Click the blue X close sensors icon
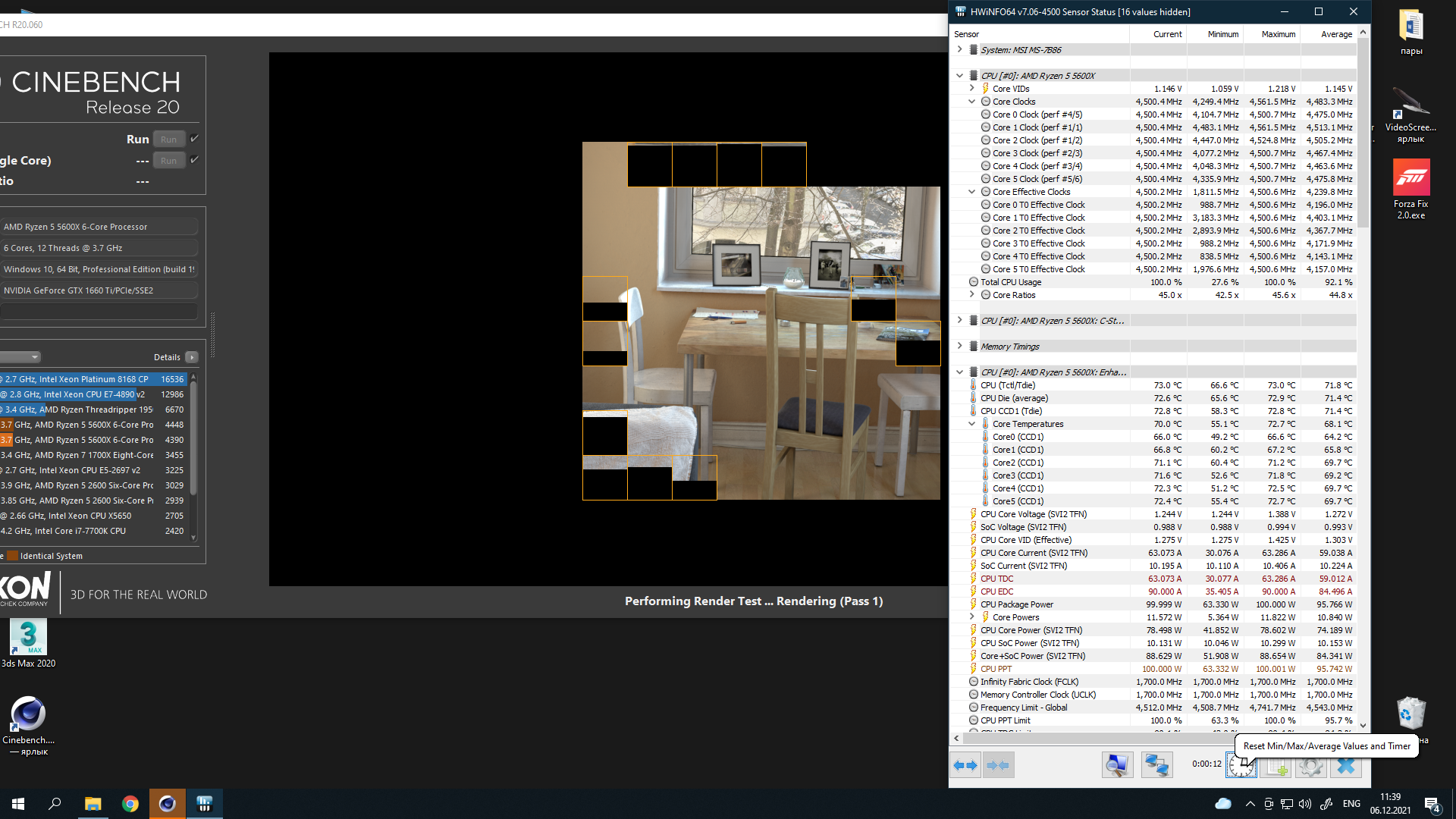Viewport: 1456px width, 819px height. click(x=1346, y=766)
